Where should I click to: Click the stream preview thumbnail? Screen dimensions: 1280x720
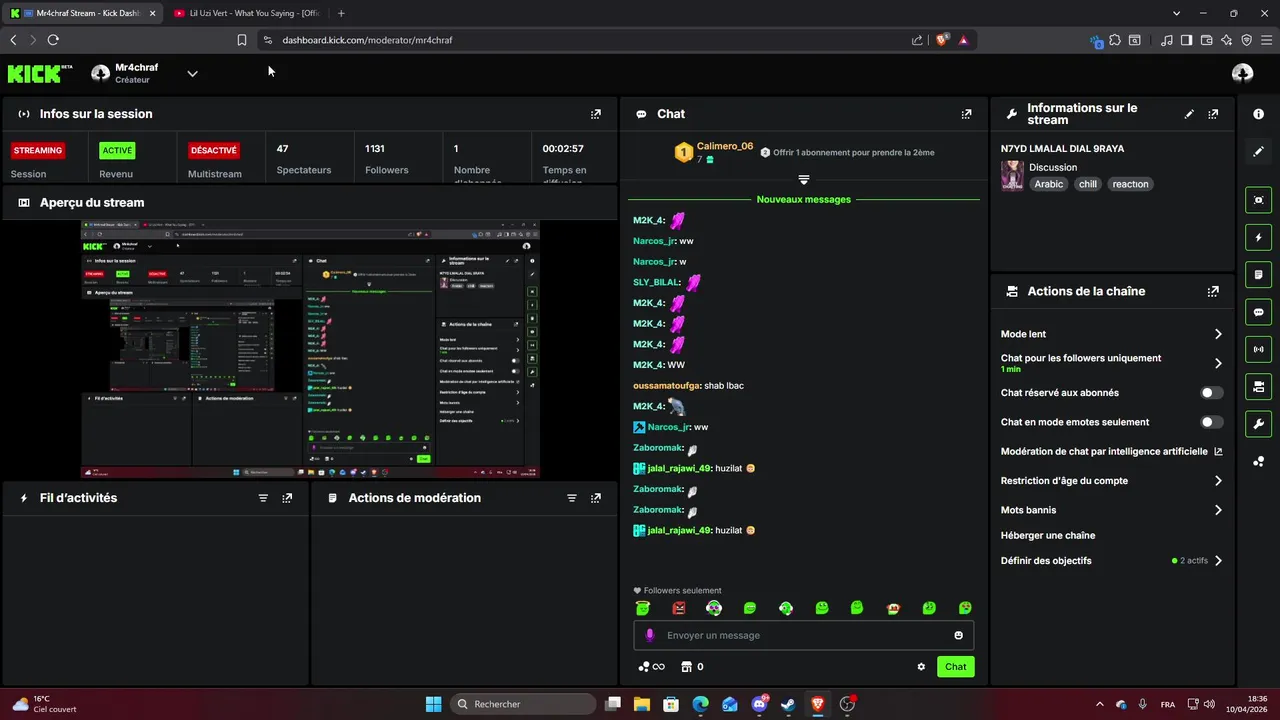[310, 350]
